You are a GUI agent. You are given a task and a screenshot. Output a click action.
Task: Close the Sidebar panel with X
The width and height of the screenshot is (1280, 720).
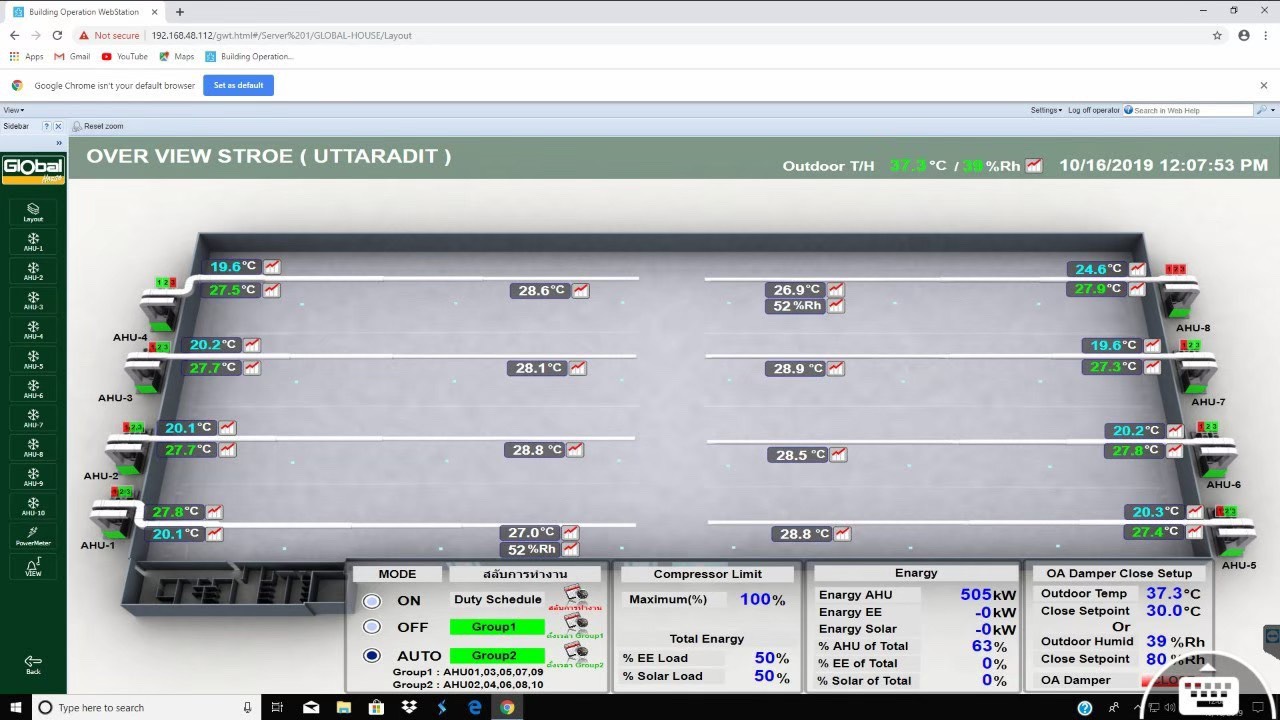58,126
